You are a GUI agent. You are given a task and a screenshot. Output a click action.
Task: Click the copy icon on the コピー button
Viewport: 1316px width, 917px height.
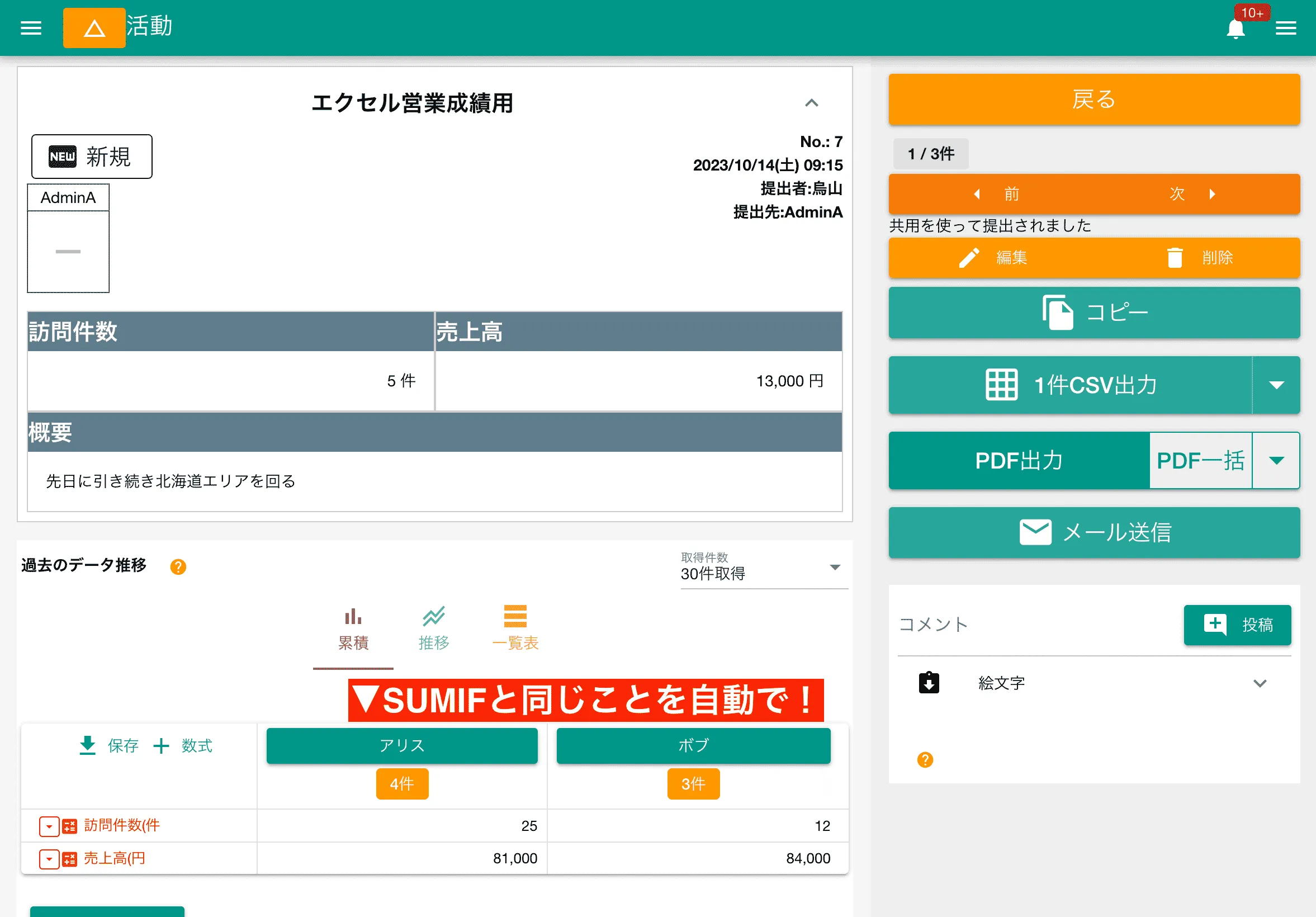pos(1058,313)
